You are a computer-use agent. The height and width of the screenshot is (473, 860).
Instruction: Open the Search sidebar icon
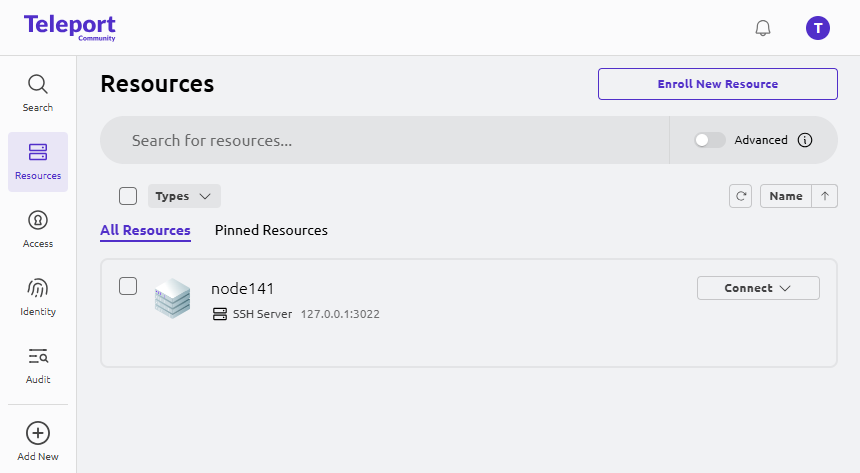(38, 85)
